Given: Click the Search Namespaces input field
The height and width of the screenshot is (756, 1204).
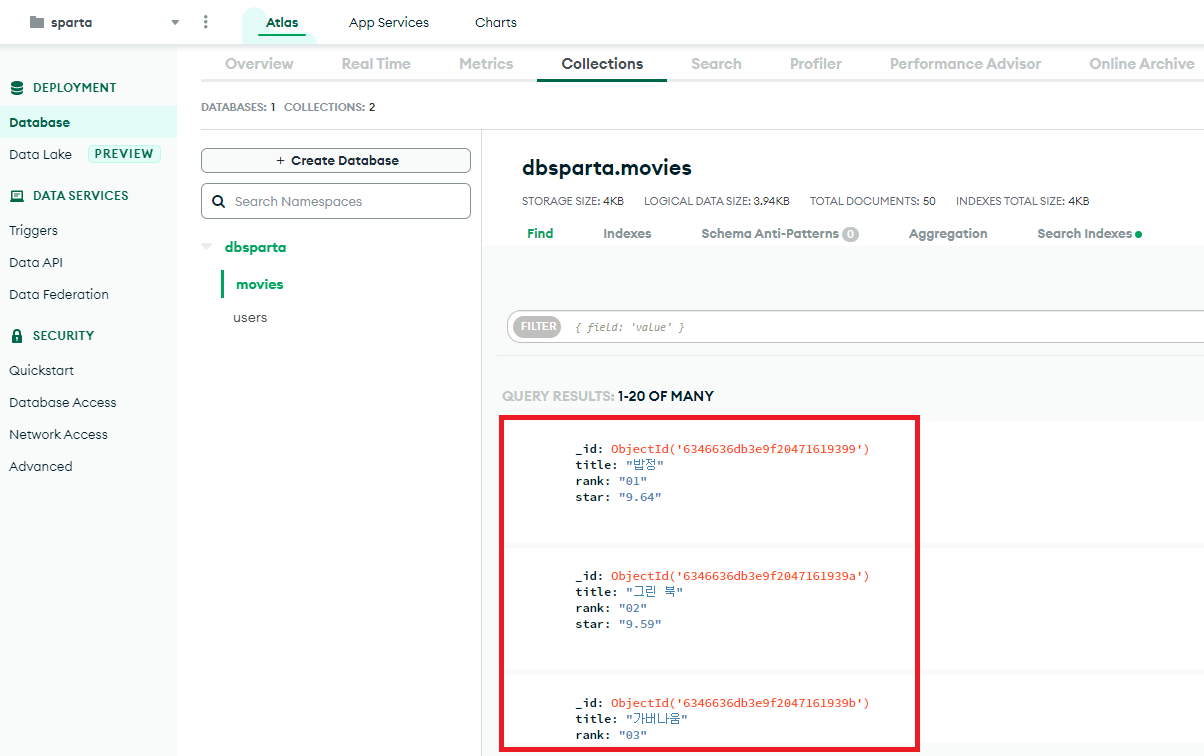Looking at the screenshot, I should 336,201.
